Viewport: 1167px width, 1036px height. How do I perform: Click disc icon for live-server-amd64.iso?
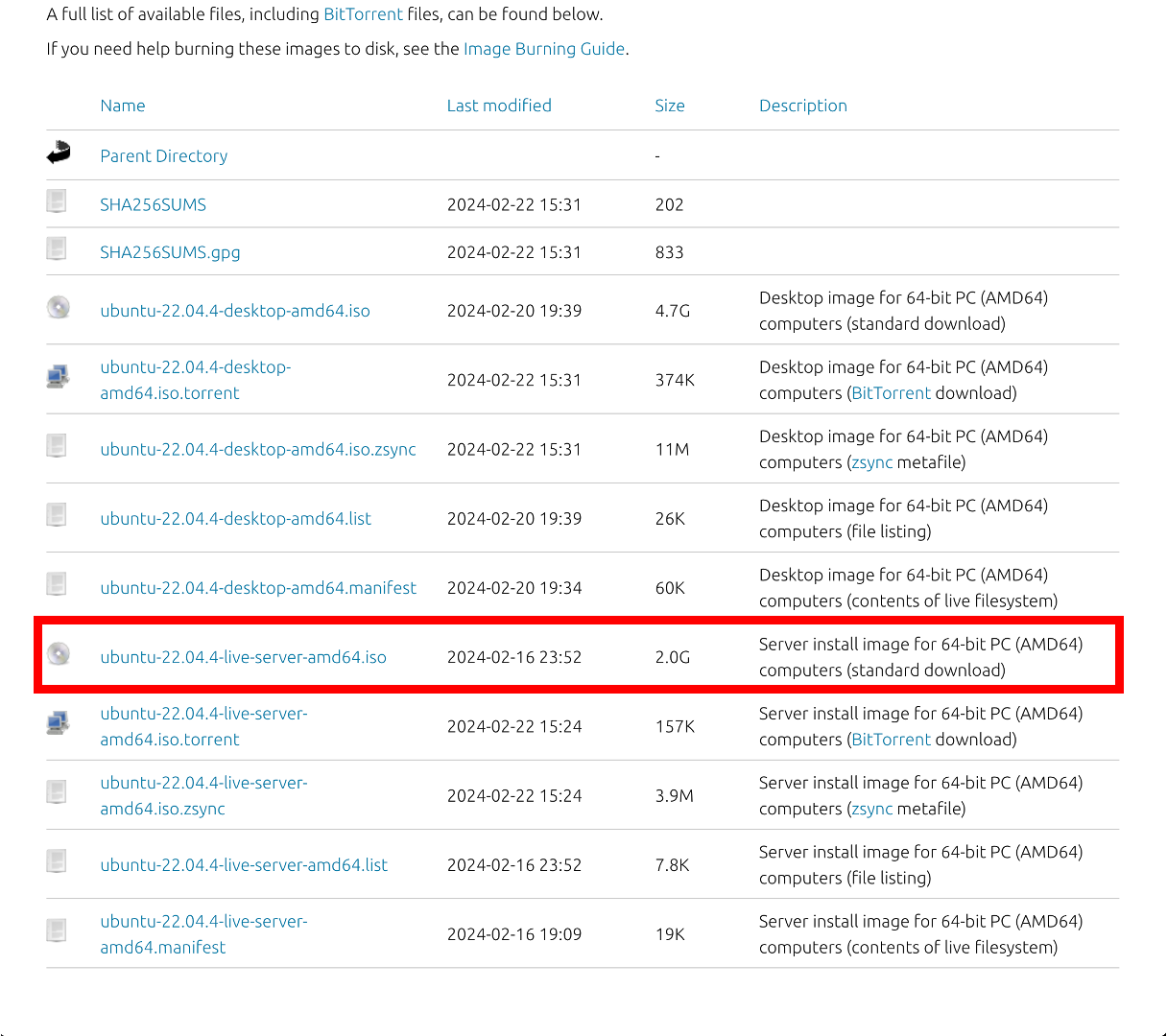pos(59,653)
